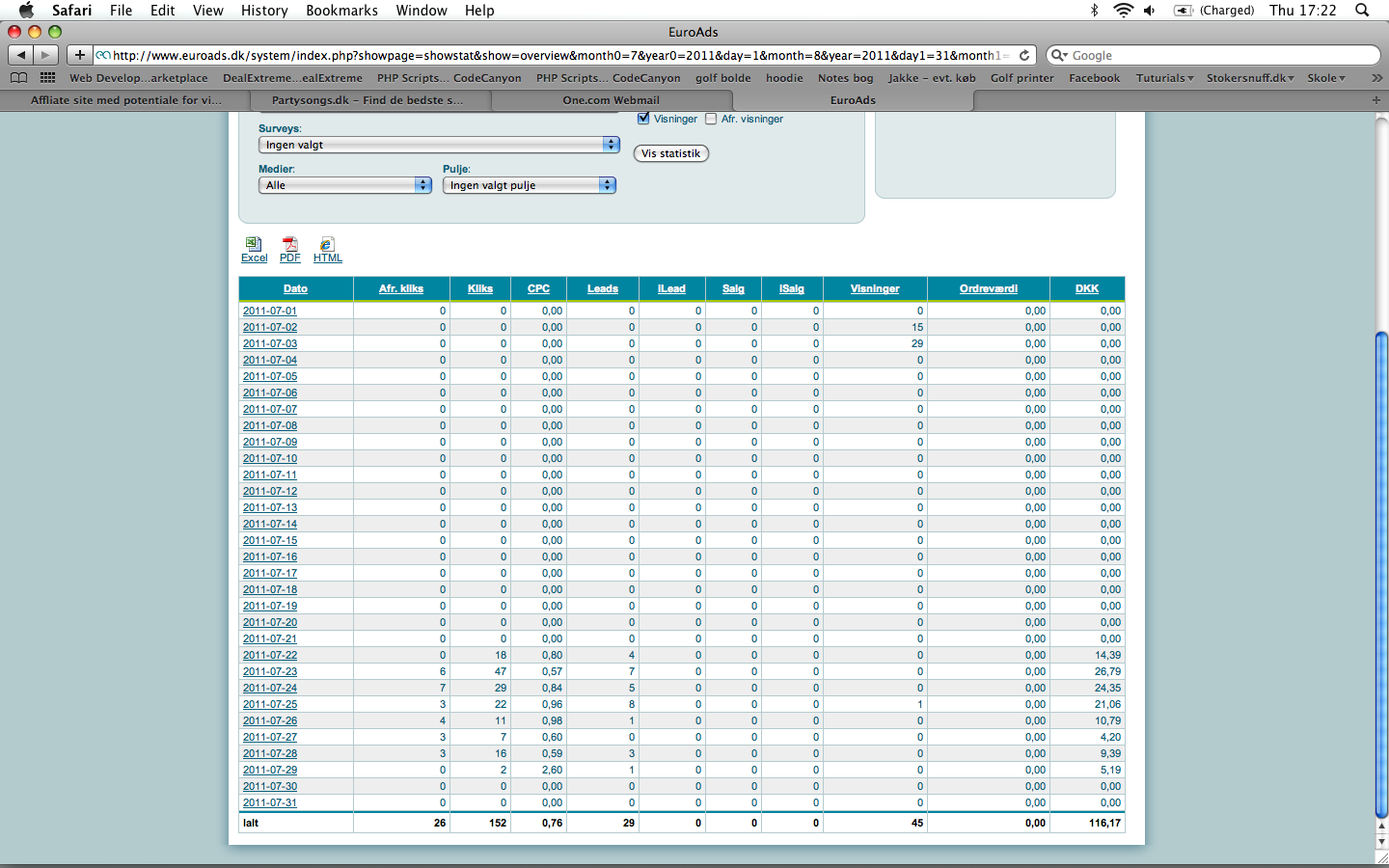
Task: Click the Excel export icon
Action: click(x=253, y=245)
